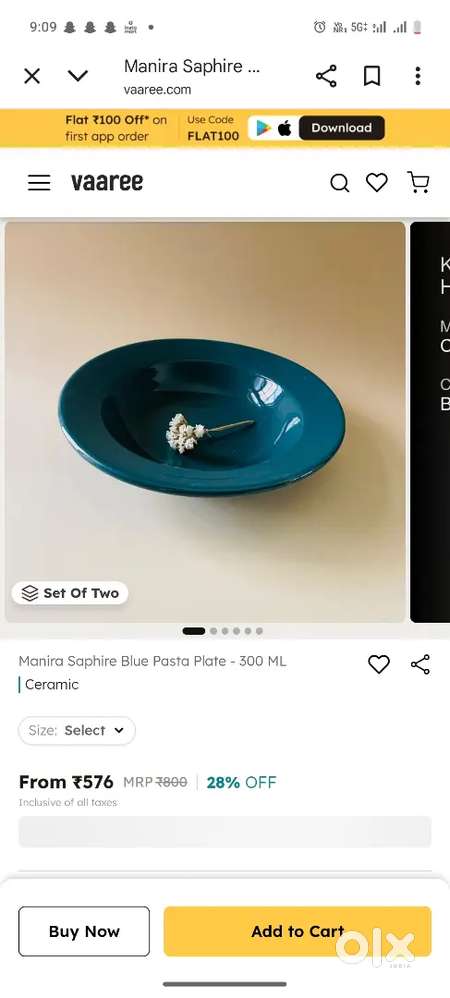Expand the Size Select dropdown
This screenshot has width=450, height=998.
click(77, 731)
